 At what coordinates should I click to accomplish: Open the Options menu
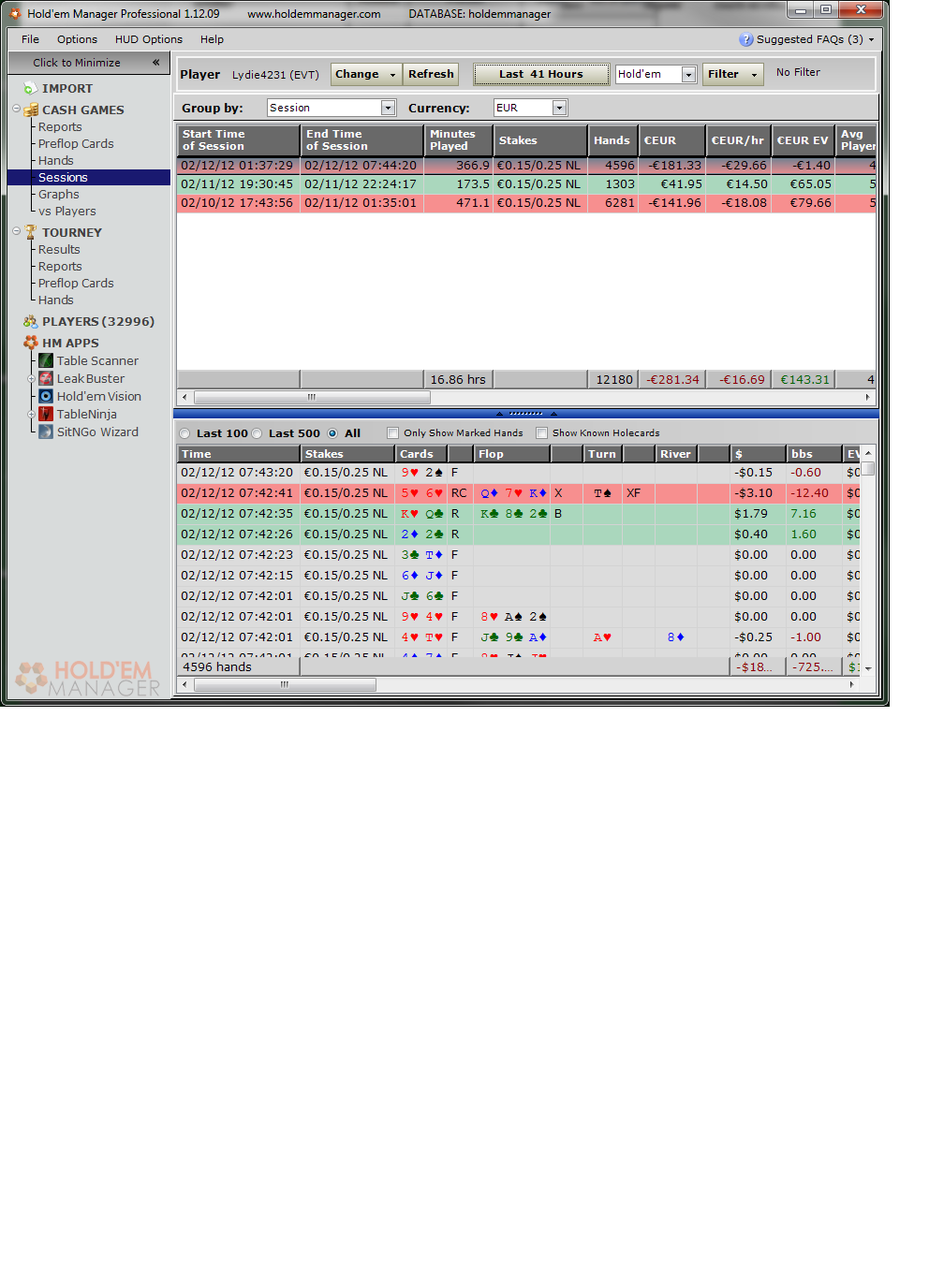77,39
